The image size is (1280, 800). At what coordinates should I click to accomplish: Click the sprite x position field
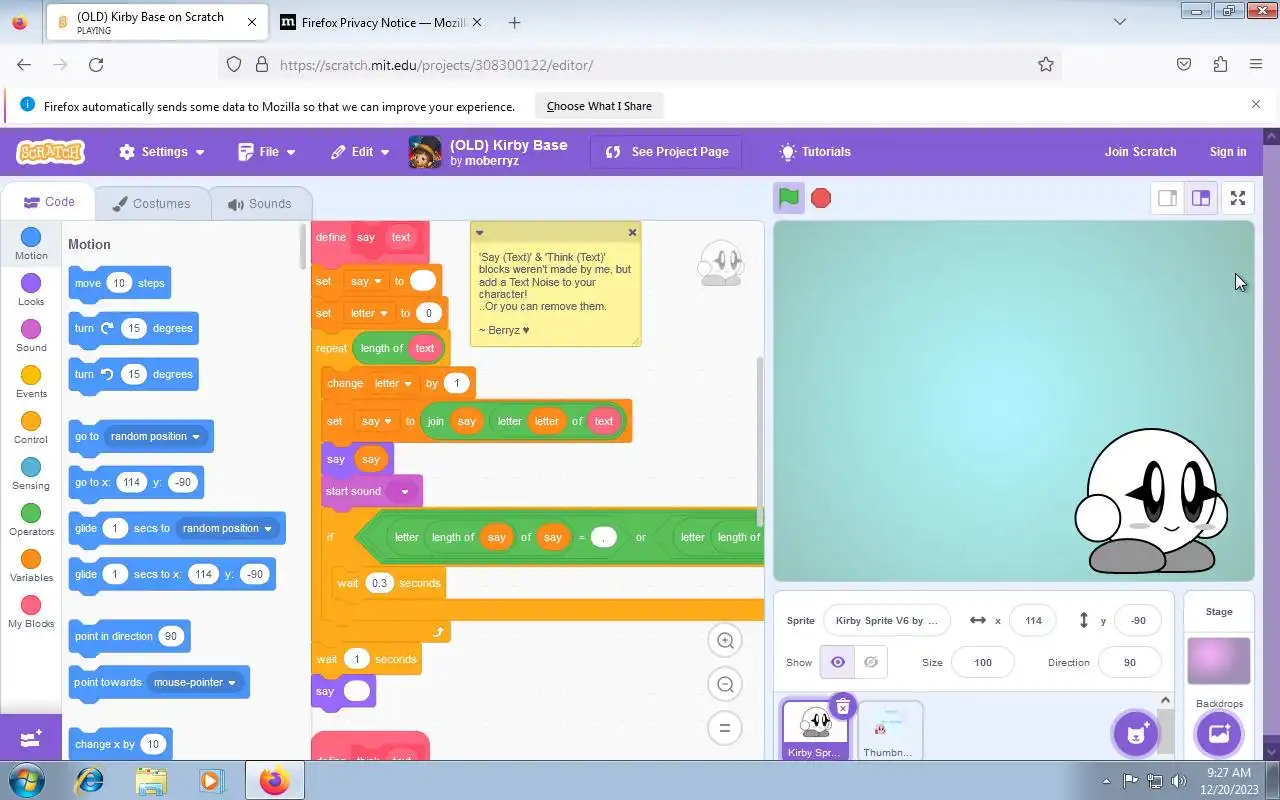click(1033, 620)
